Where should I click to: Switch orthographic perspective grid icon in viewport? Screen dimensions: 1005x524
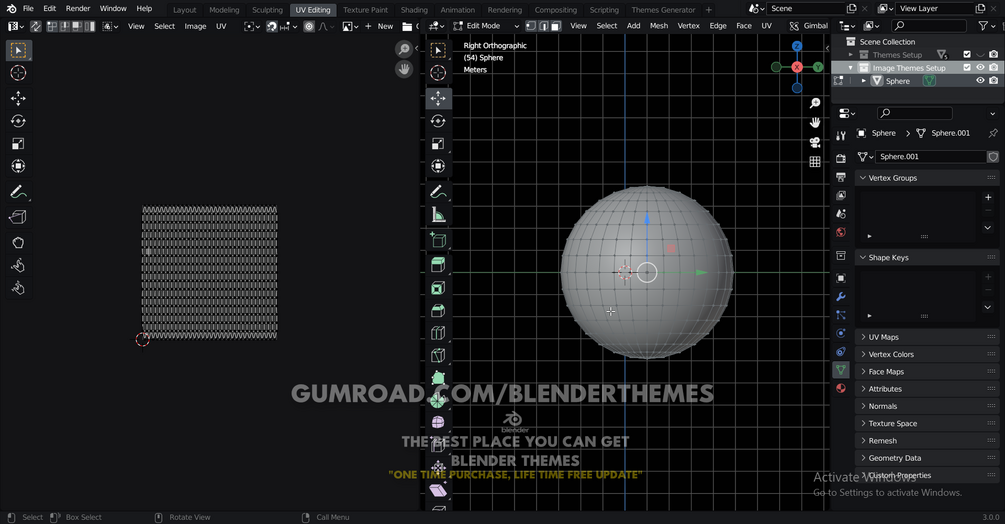[815, 161]
